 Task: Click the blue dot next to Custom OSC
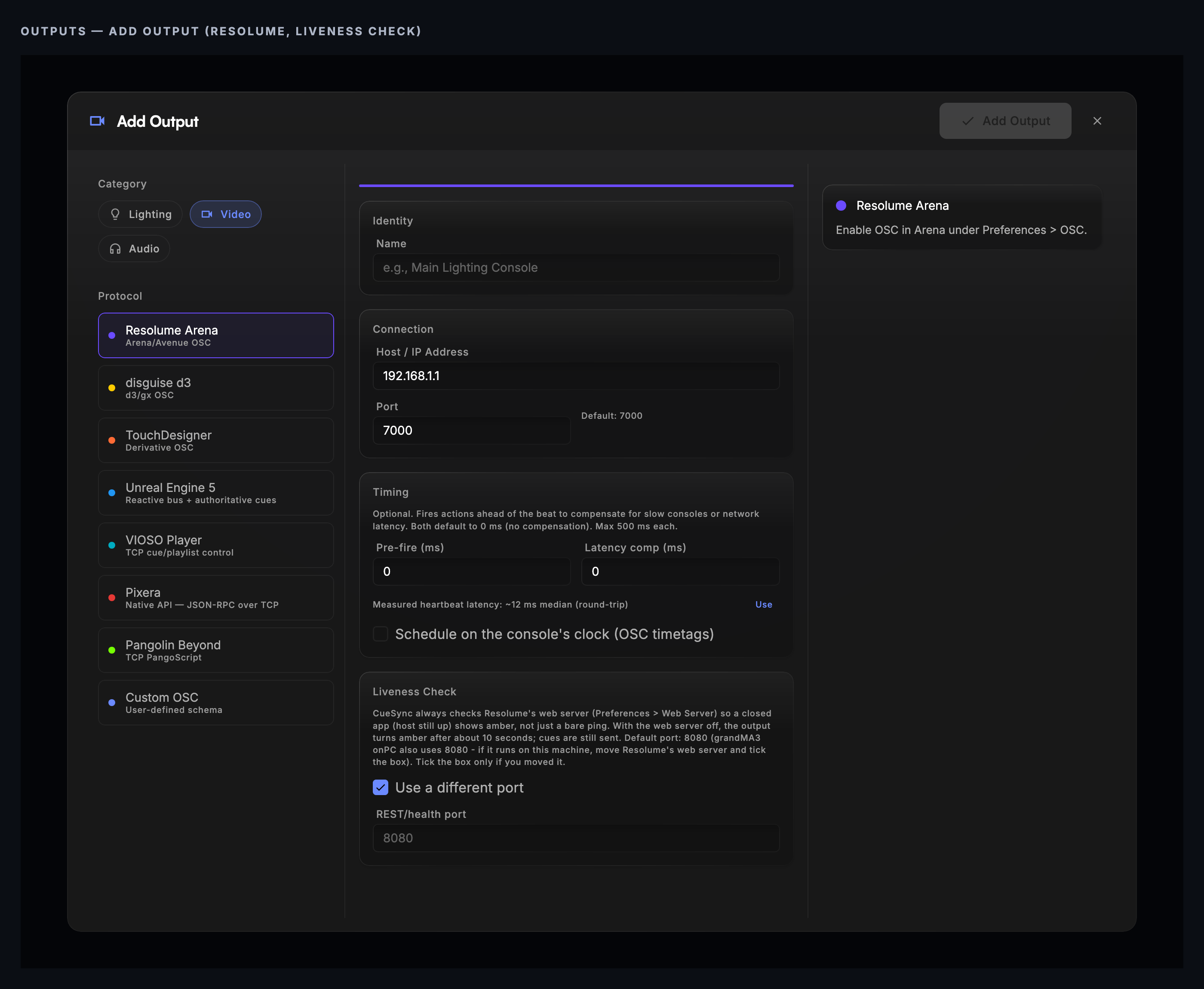coord(112,703)
